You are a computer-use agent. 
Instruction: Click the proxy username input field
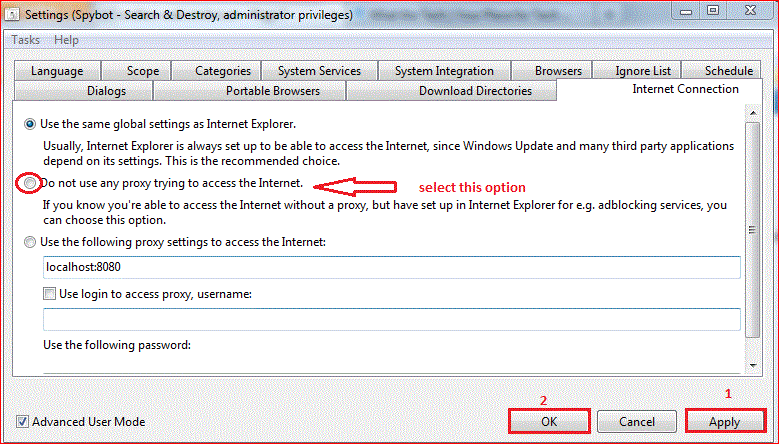391,319
